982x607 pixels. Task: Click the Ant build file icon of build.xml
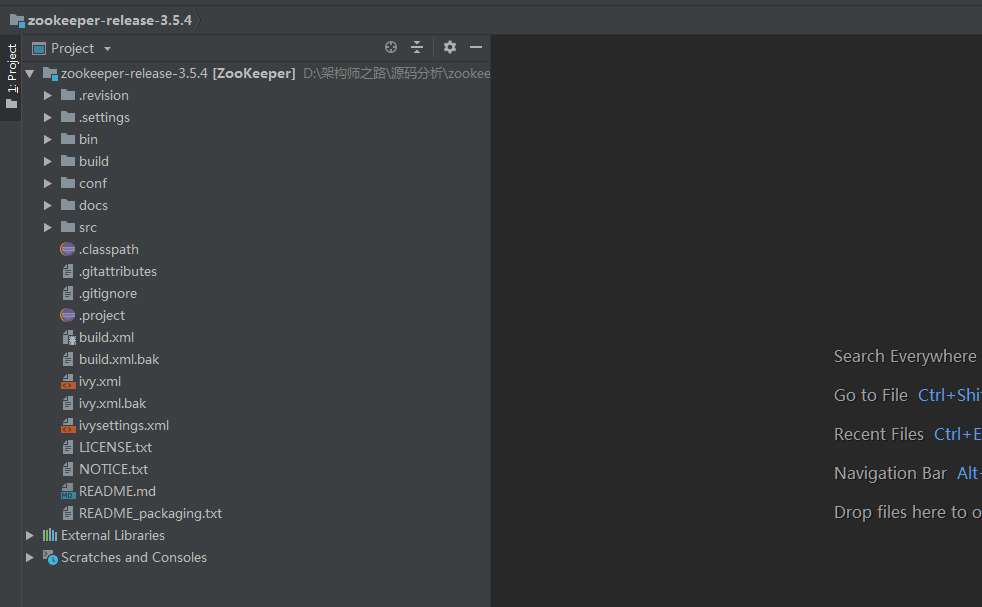[x=68, y=338]
